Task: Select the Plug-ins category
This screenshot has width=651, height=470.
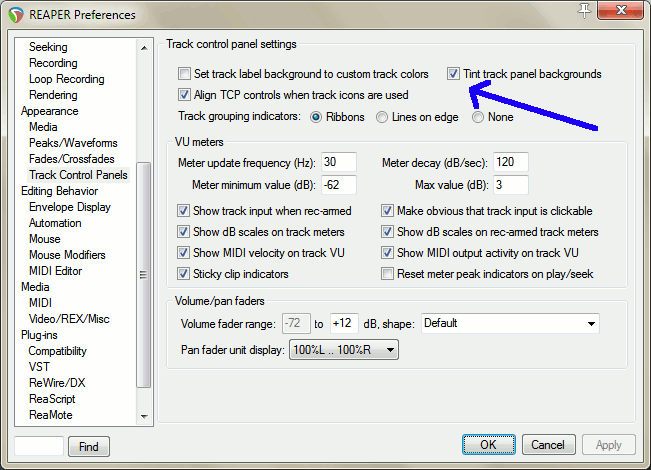Action: 39,335
